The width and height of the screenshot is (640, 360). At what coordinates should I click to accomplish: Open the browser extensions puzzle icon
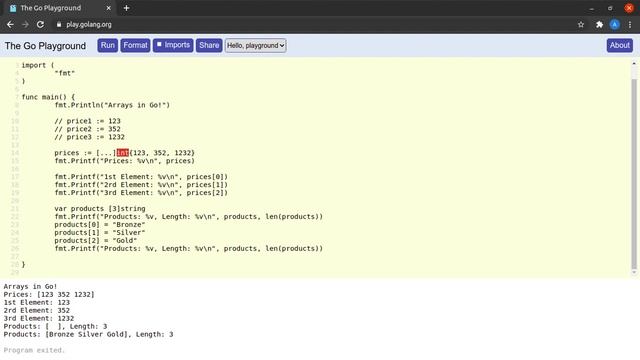[599, 24]
